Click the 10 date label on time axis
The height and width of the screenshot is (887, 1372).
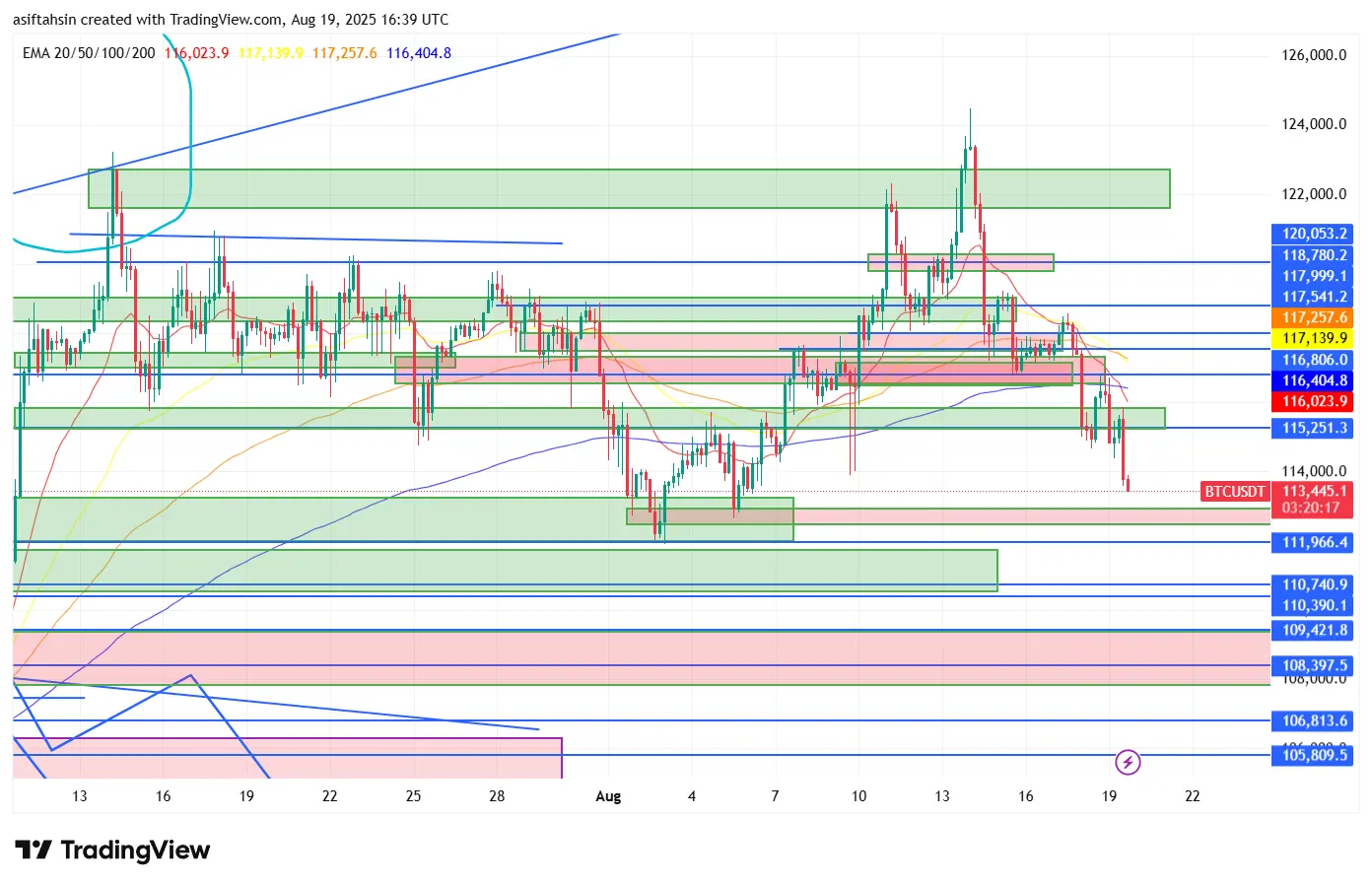(858, 796)
